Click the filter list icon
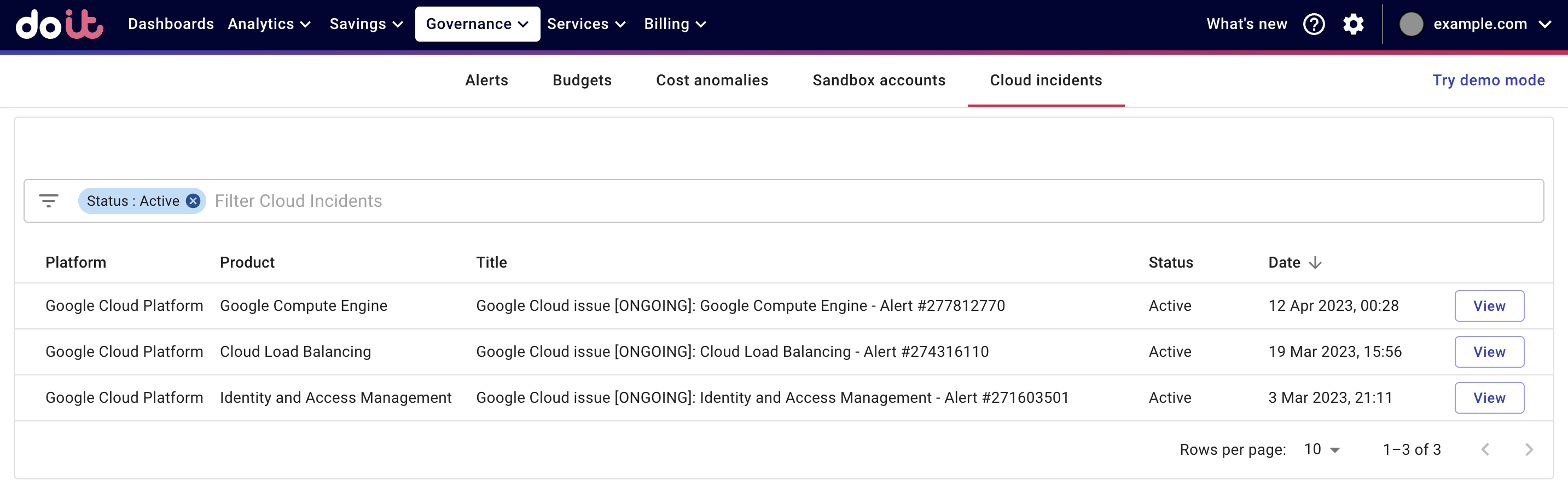This screenshot has width=1568, height=492. 49,201
